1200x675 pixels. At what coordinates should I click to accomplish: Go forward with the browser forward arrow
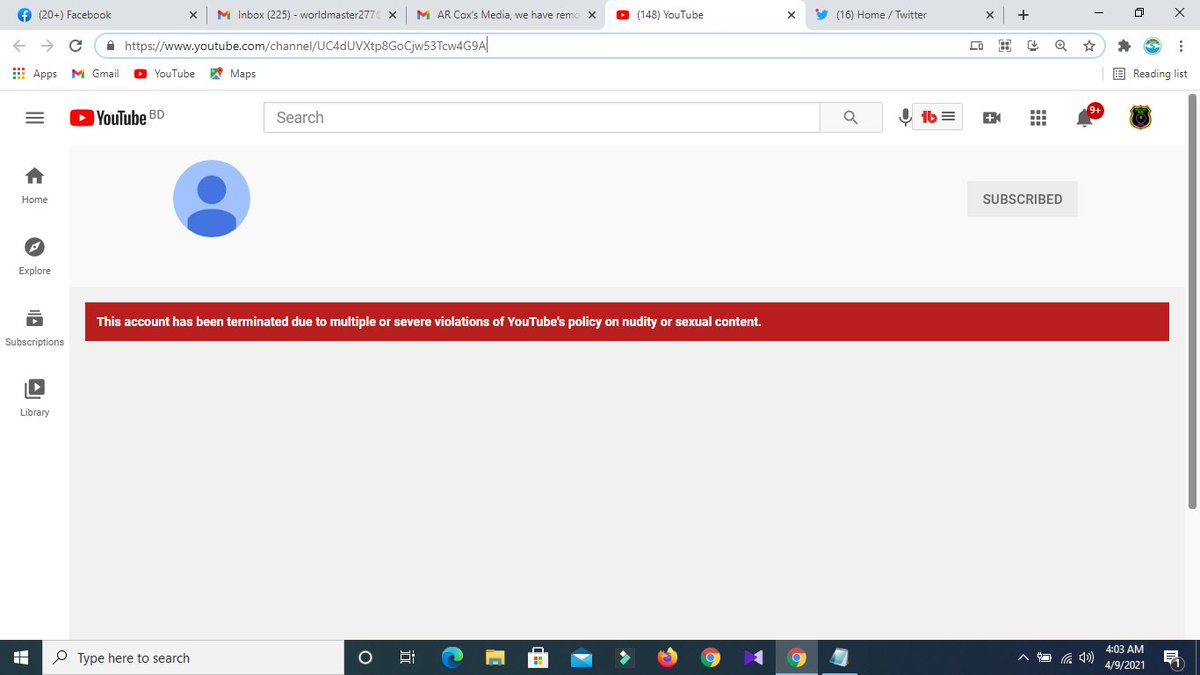(47, 45)
